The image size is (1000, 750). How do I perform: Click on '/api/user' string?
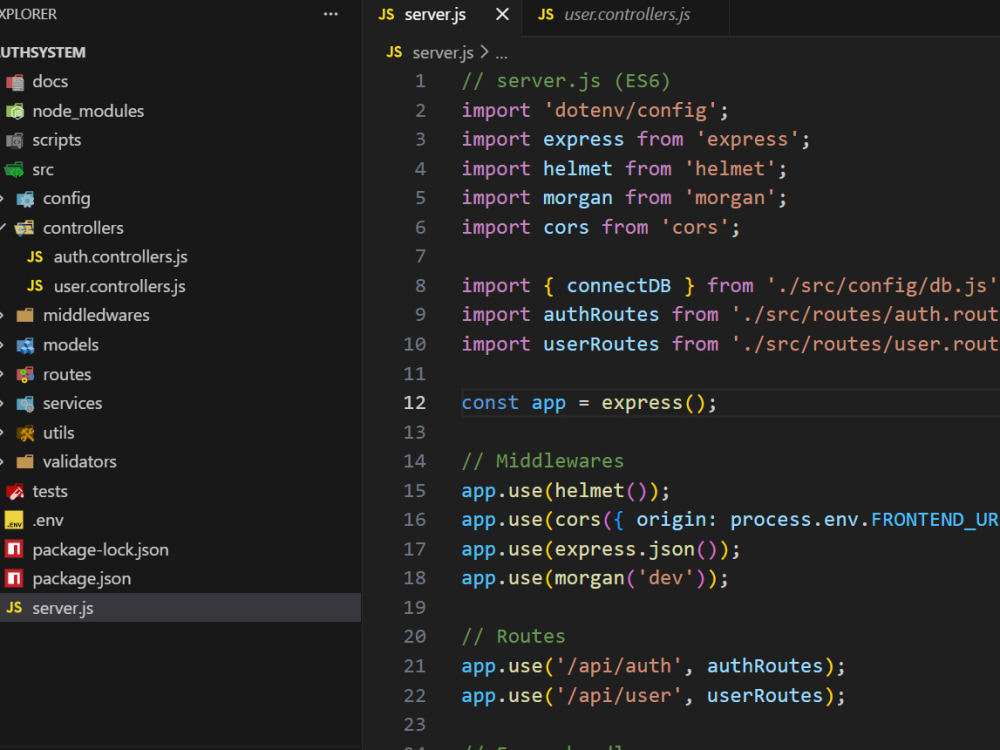pyautogui.click(x=619, y=695)
